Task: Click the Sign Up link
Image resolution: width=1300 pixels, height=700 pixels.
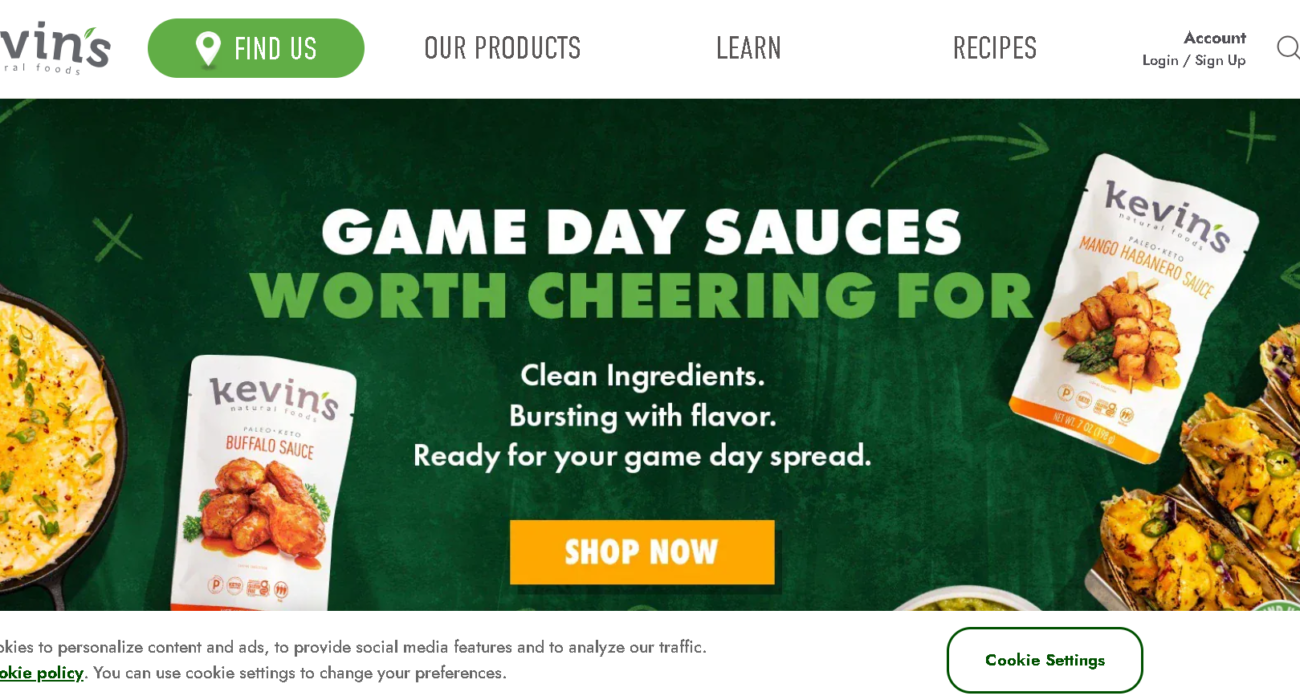Action: 1220,60
